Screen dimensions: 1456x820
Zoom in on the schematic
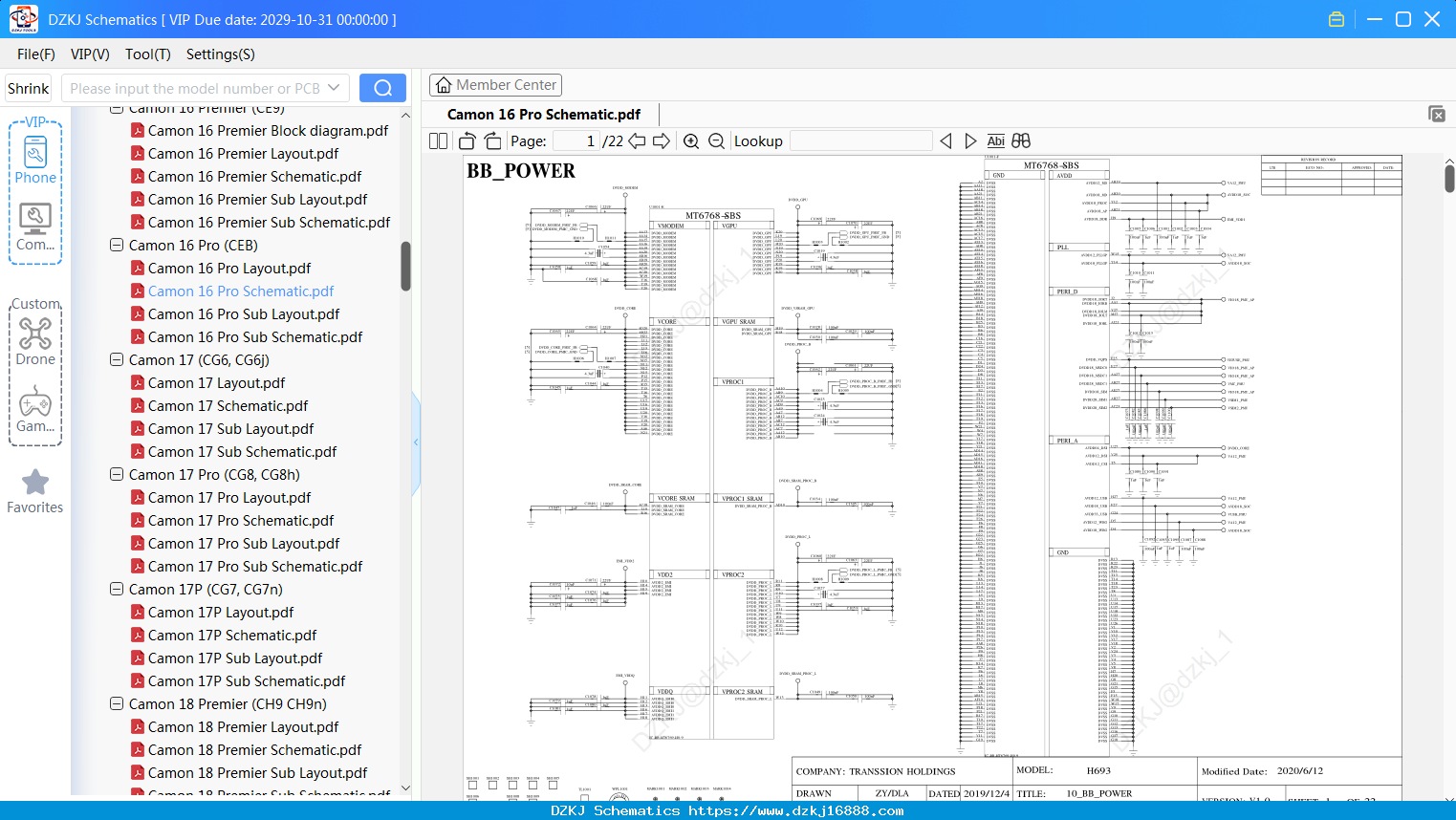[691, 141]
